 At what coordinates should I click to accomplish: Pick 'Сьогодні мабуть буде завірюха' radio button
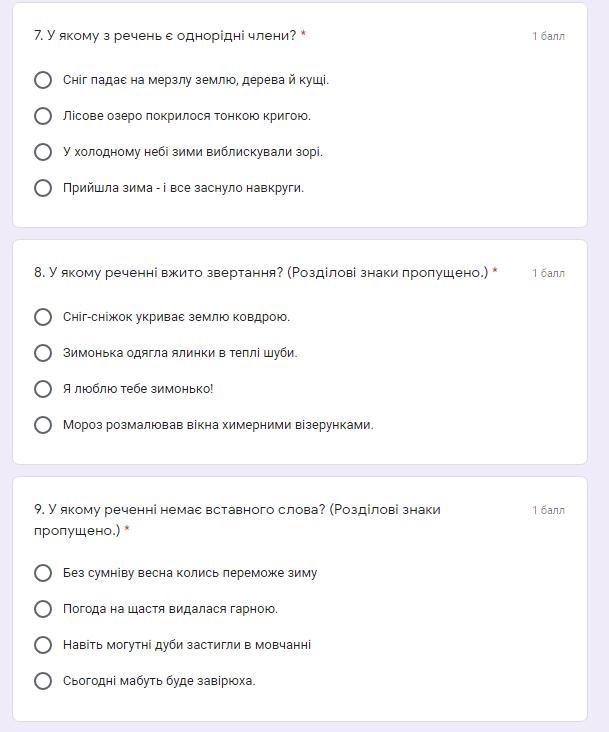(43, 681)
